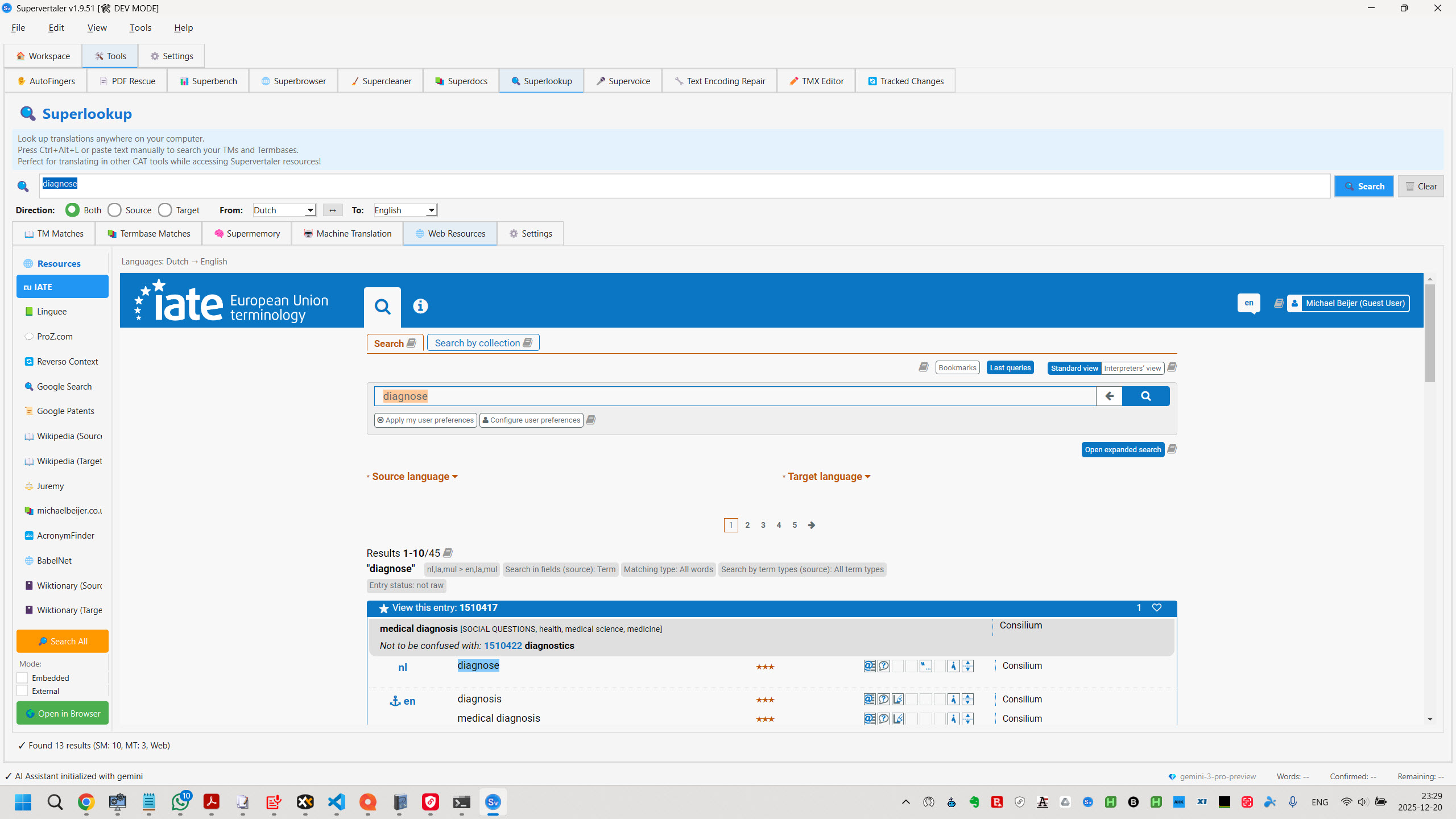This screenshot has height=819, width=1456.
Task: Select the Source direction radio button
Action: (115, 210)
